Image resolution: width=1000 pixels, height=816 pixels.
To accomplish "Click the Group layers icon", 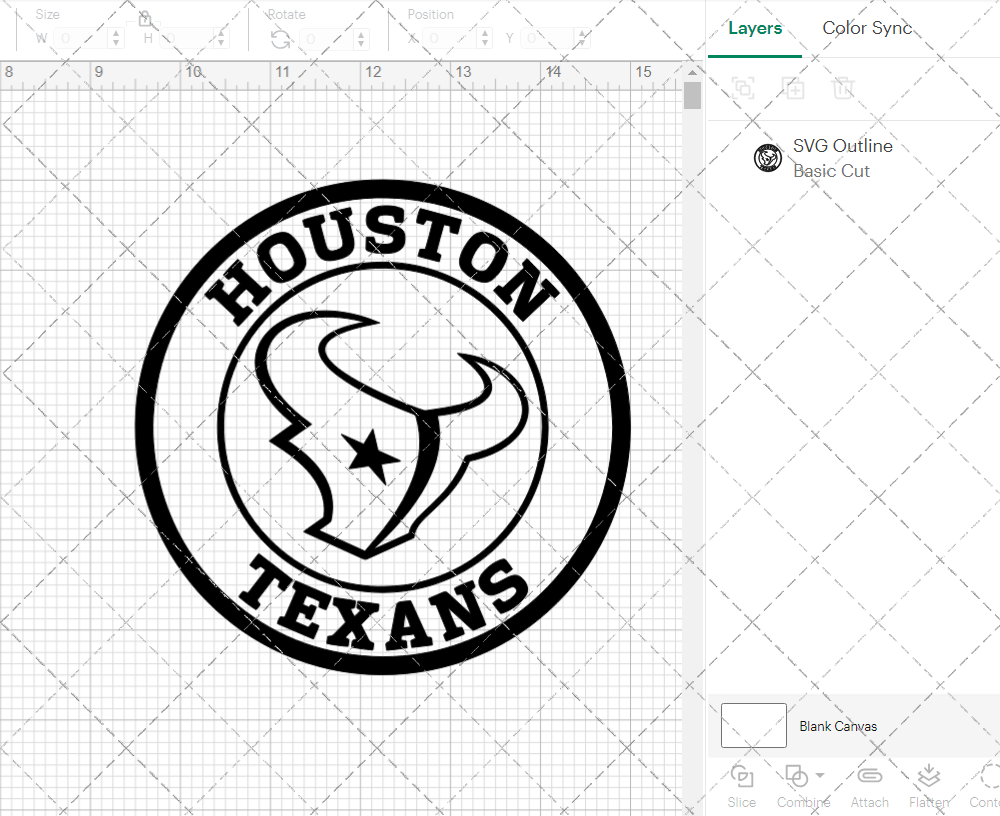I will point(743,88).
